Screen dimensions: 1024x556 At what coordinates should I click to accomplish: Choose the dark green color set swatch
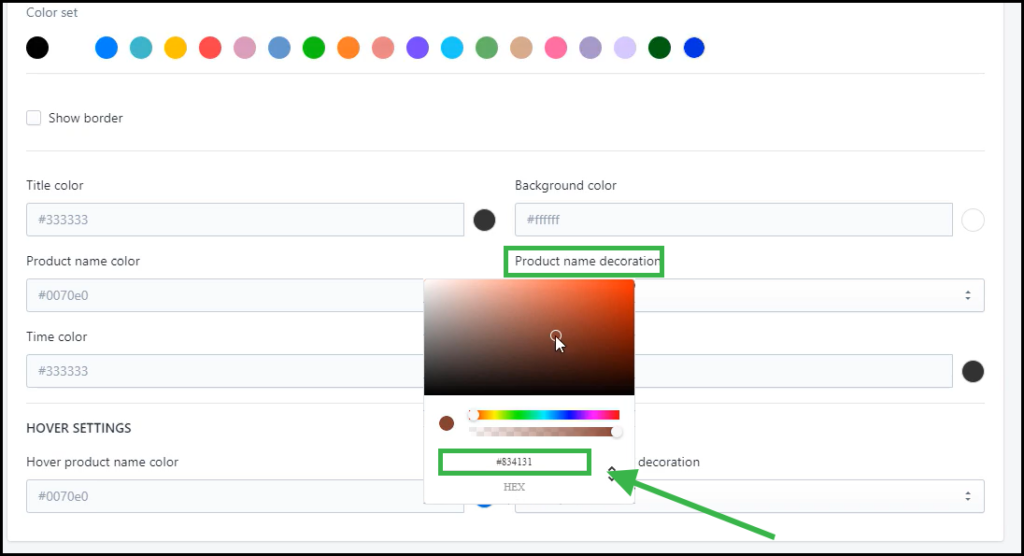tap(660, 48)
